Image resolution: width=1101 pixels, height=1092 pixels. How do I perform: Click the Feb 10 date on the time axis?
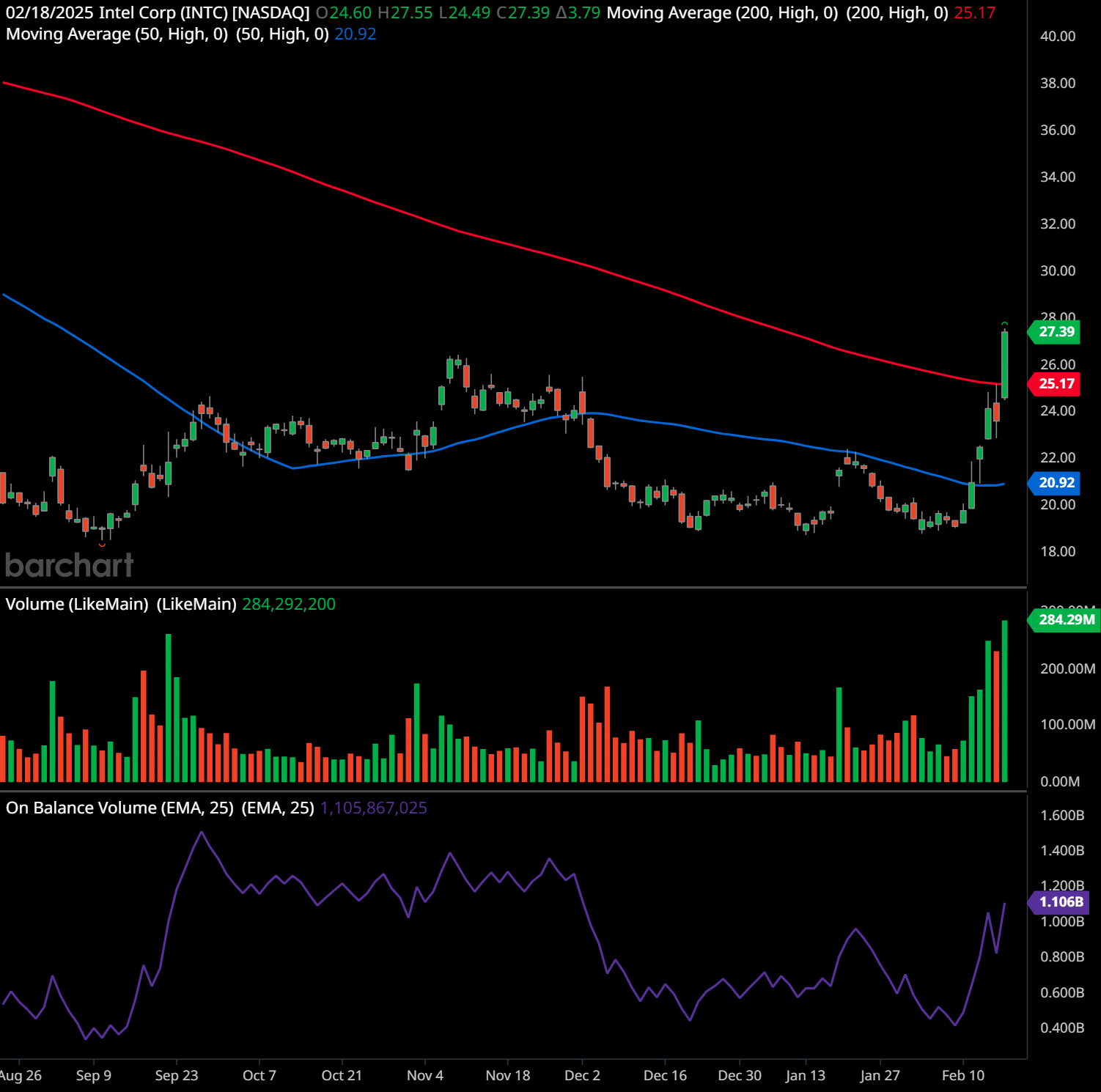(x=963, y=1076)
